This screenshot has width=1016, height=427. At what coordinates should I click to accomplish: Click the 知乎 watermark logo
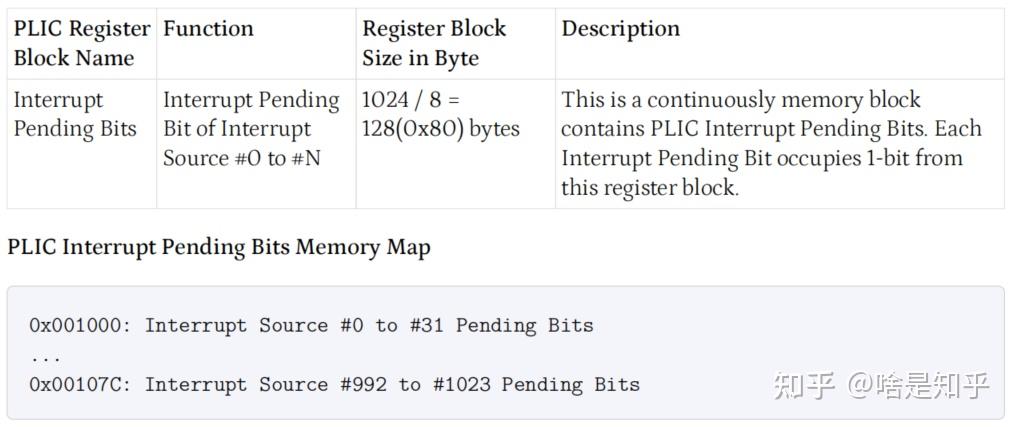(803, 385)
